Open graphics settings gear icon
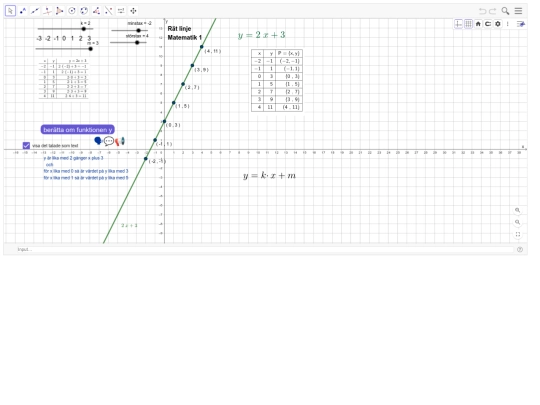Screen dimensions: 540x405 pyautogui.click(x=498, y=24)
